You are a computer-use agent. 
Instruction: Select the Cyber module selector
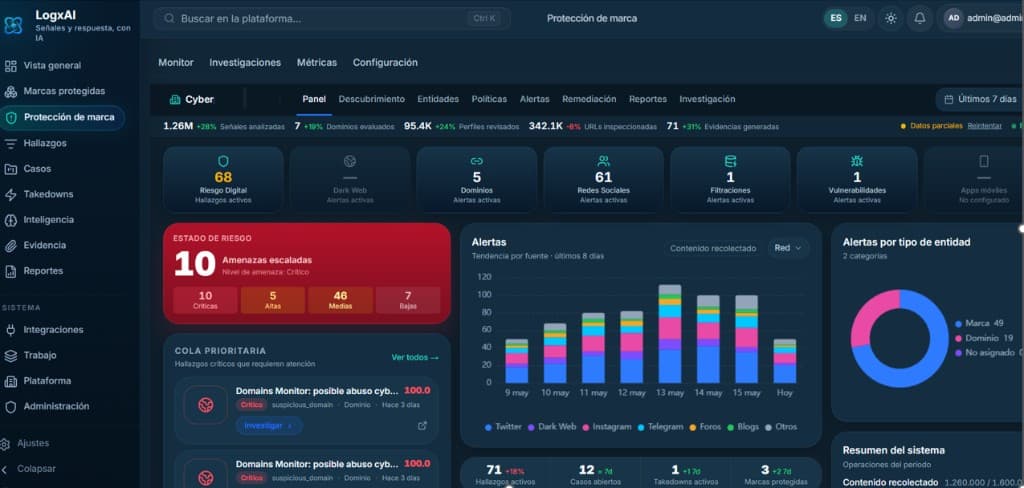point(192,99)
